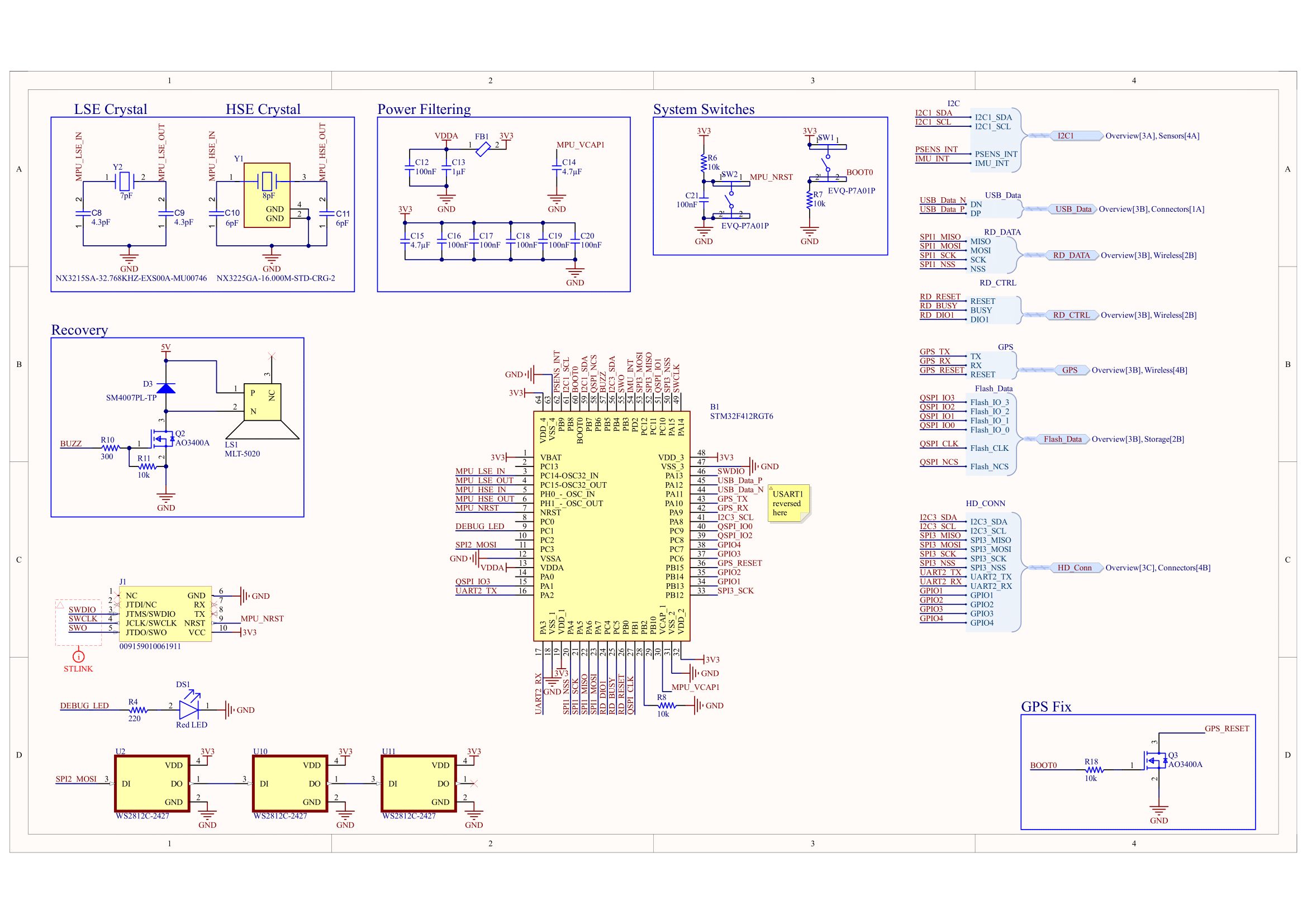
Task: Click the 5V power label in Recovery
Action: (x=165, y=346)
